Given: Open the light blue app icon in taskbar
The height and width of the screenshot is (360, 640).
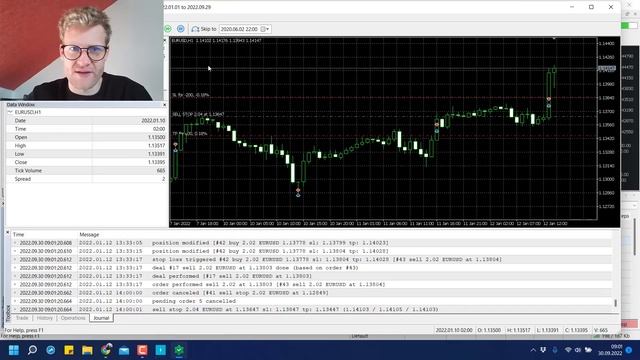Looking at the screenshot, I should (161, 350).
